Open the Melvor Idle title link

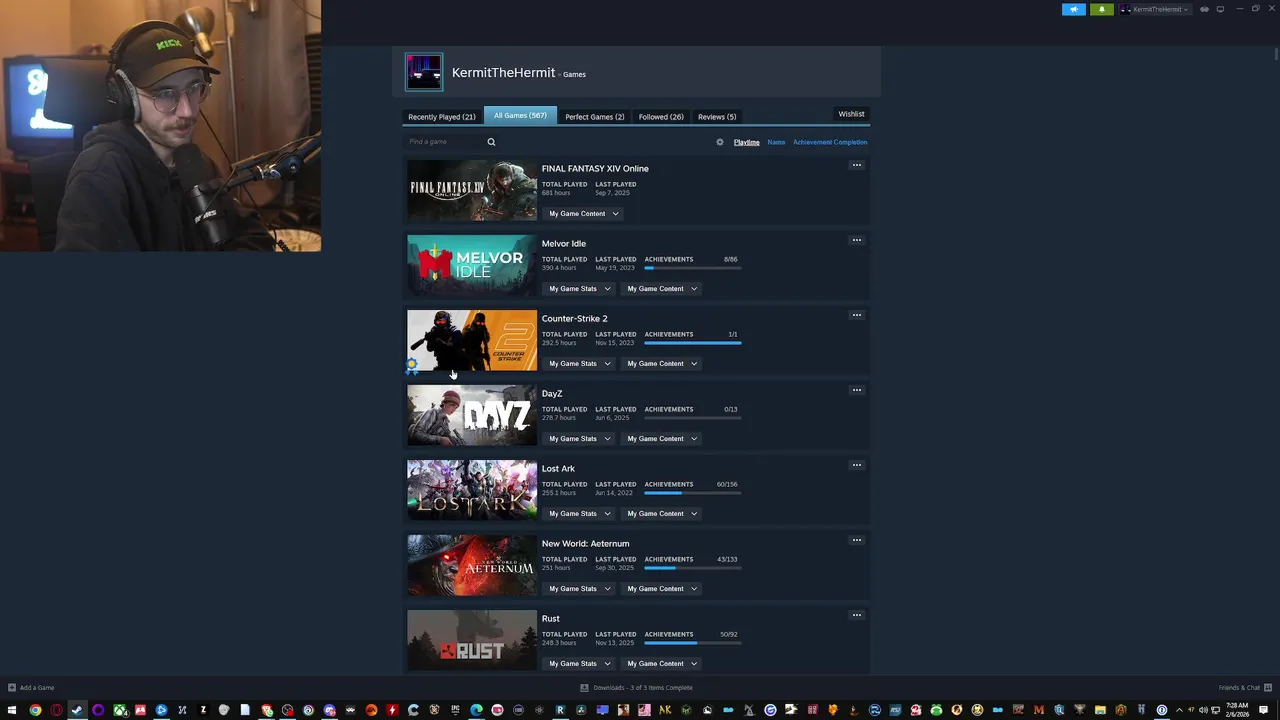tap(564, 244)
